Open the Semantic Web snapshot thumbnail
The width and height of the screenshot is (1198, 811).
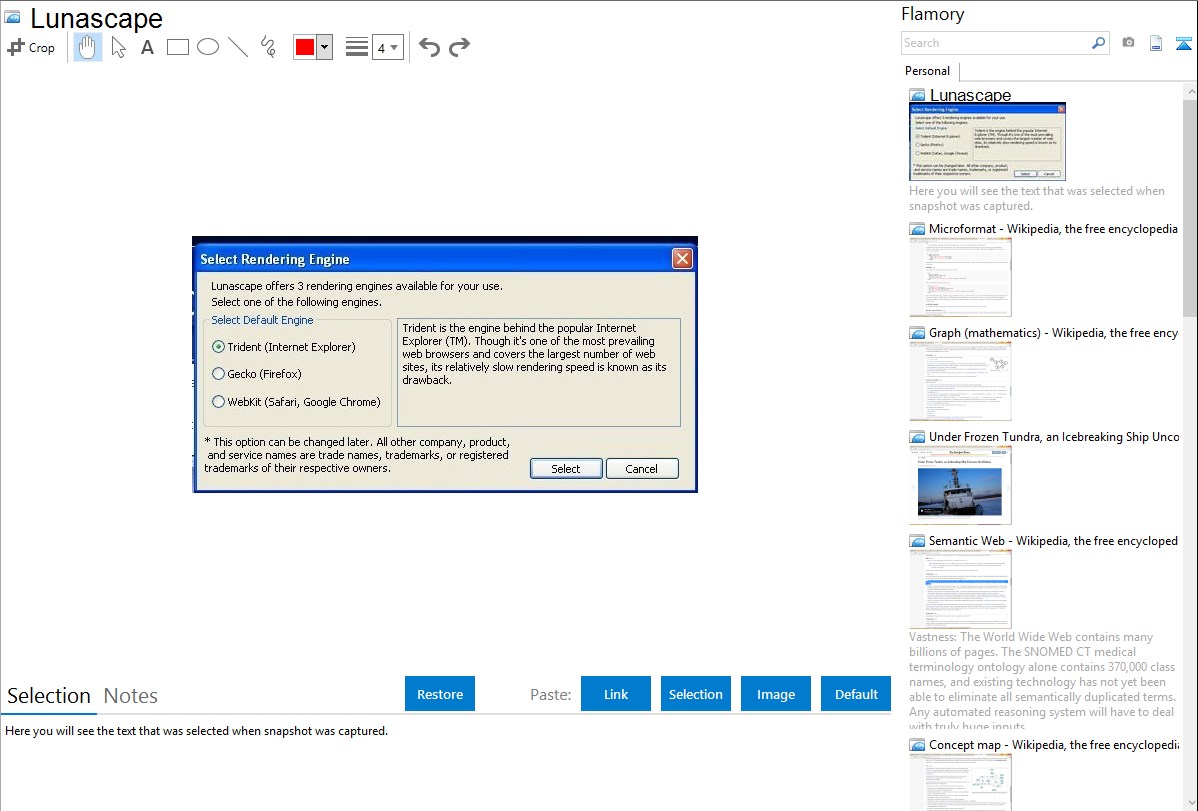960,589
